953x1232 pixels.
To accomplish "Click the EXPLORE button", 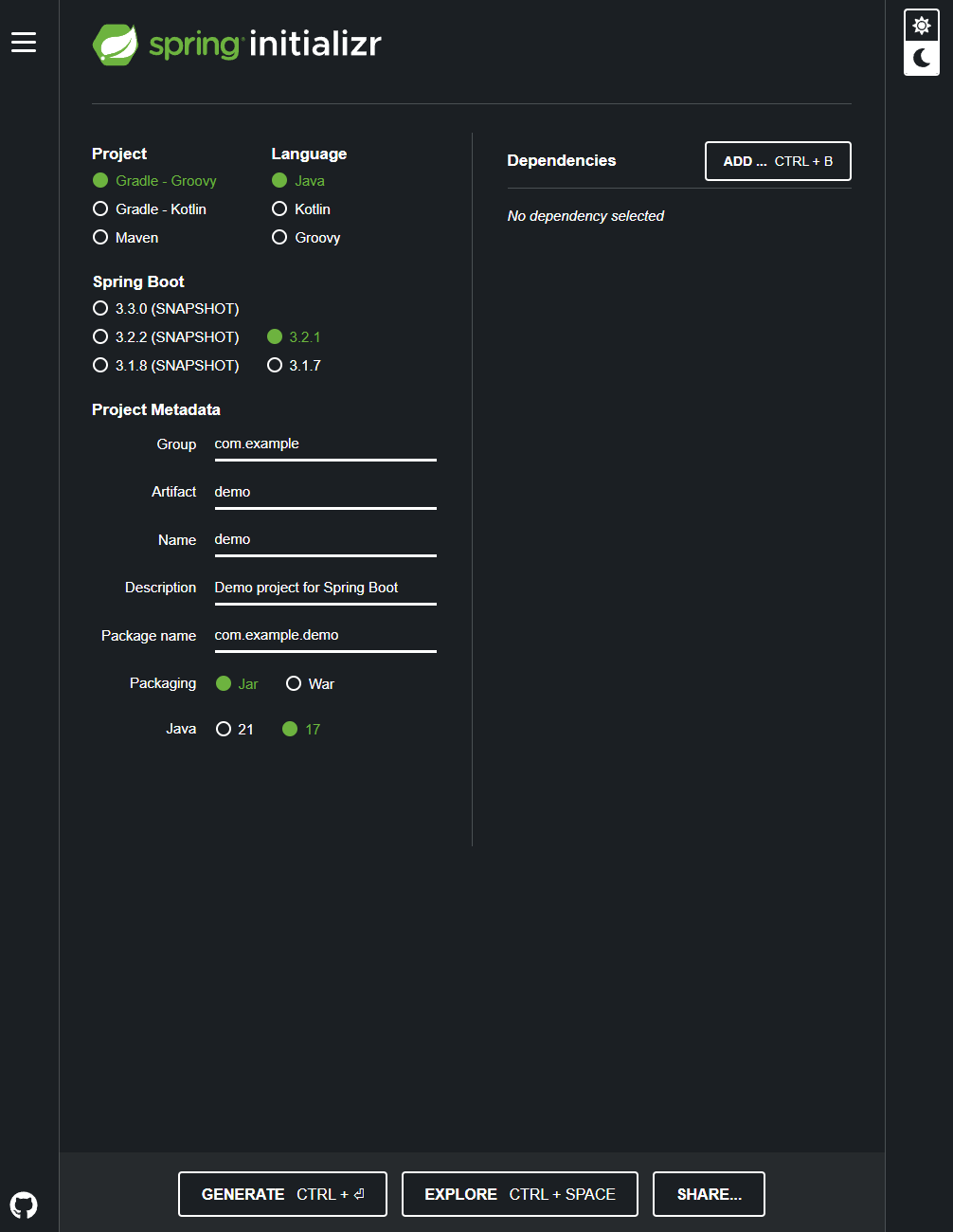I will point(519,1194).
